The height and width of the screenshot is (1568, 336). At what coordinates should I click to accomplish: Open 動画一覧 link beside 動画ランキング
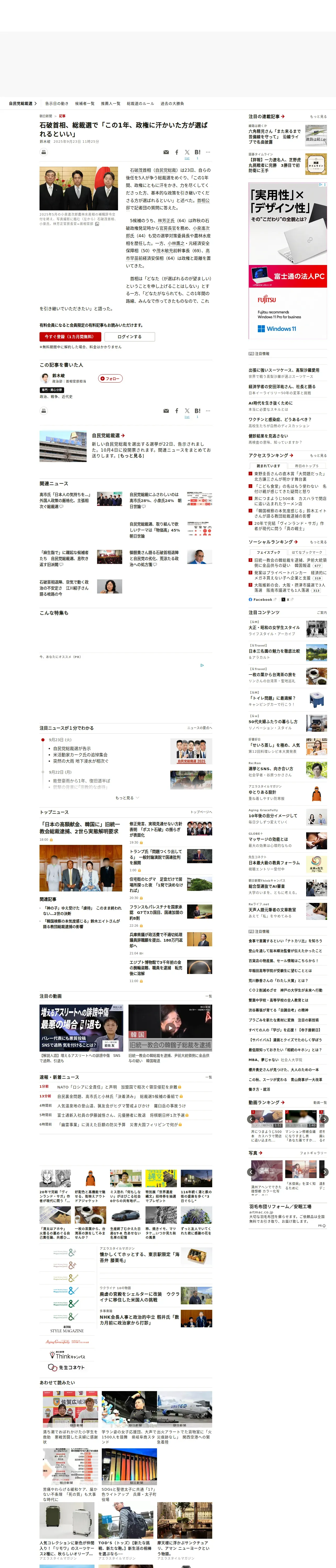320,1102
